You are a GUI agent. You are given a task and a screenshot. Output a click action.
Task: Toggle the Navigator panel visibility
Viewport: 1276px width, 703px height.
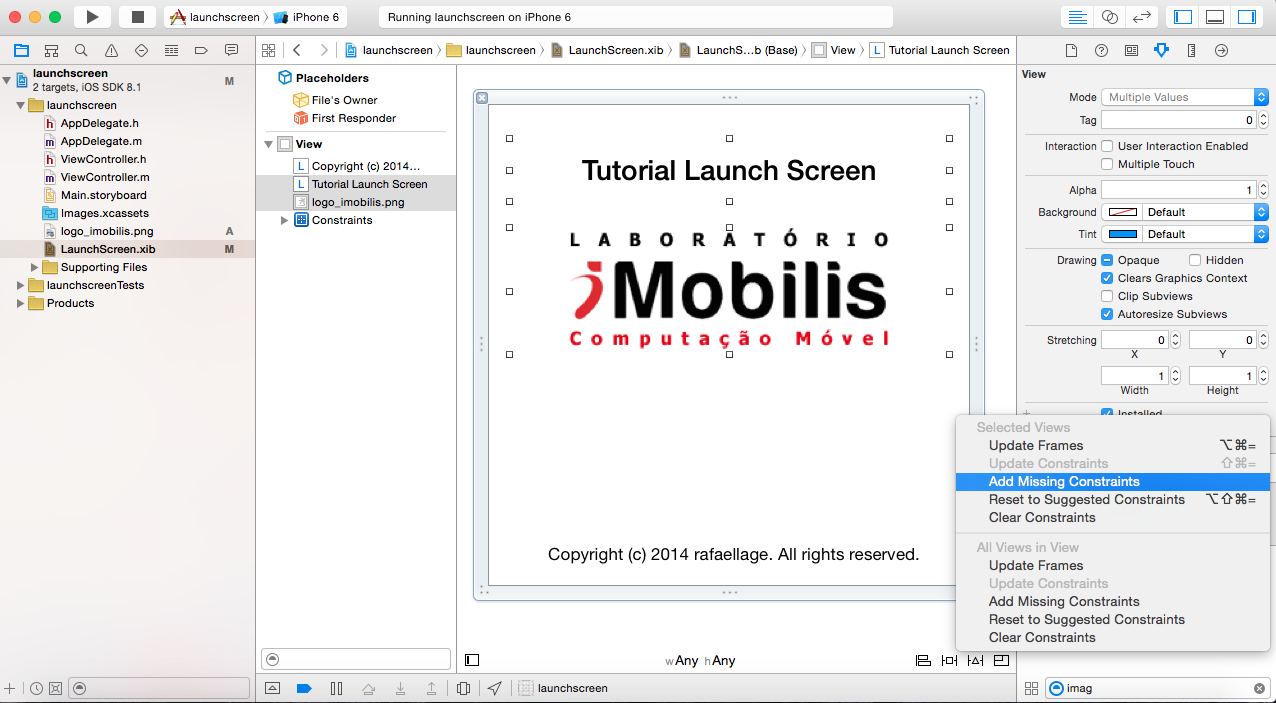pyautogui.click(x=1183, y=17)
